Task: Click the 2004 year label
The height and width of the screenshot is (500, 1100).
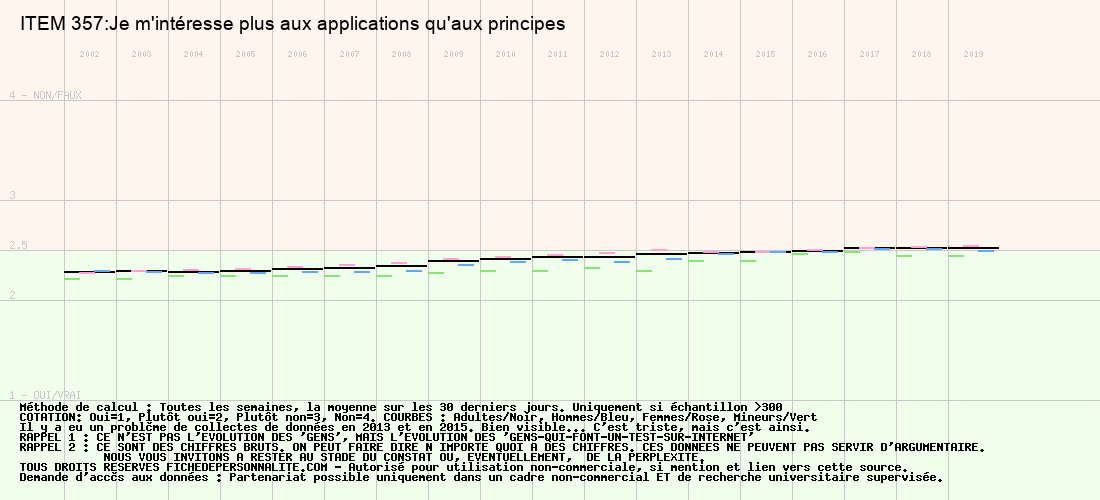Action: 194,54
